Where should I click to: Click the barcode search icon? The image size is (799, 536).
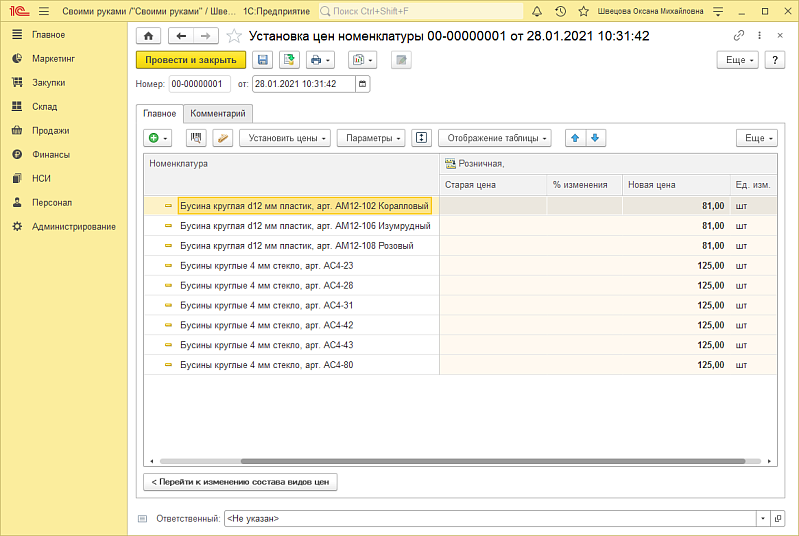click(x=196, y=138)
